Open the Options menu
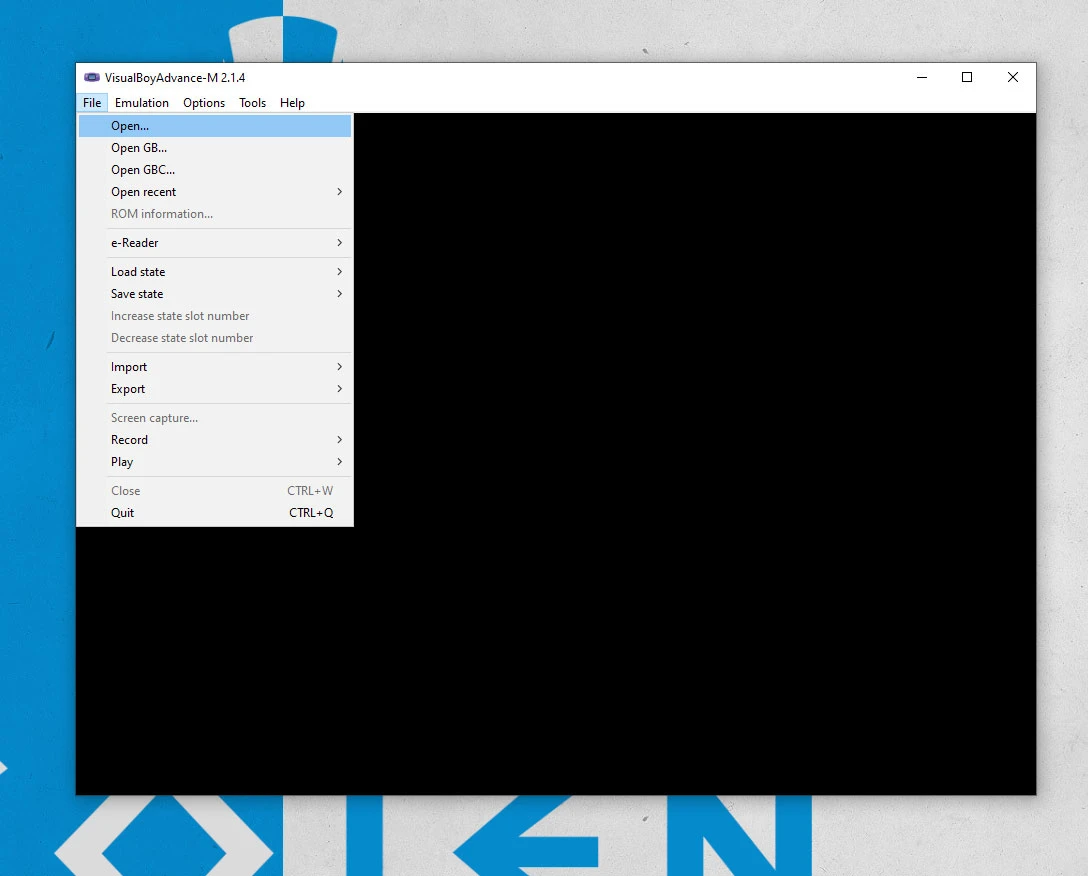The height and width of the screenshot is (876, 1088). pyautogui.click(x=204, y=103)
